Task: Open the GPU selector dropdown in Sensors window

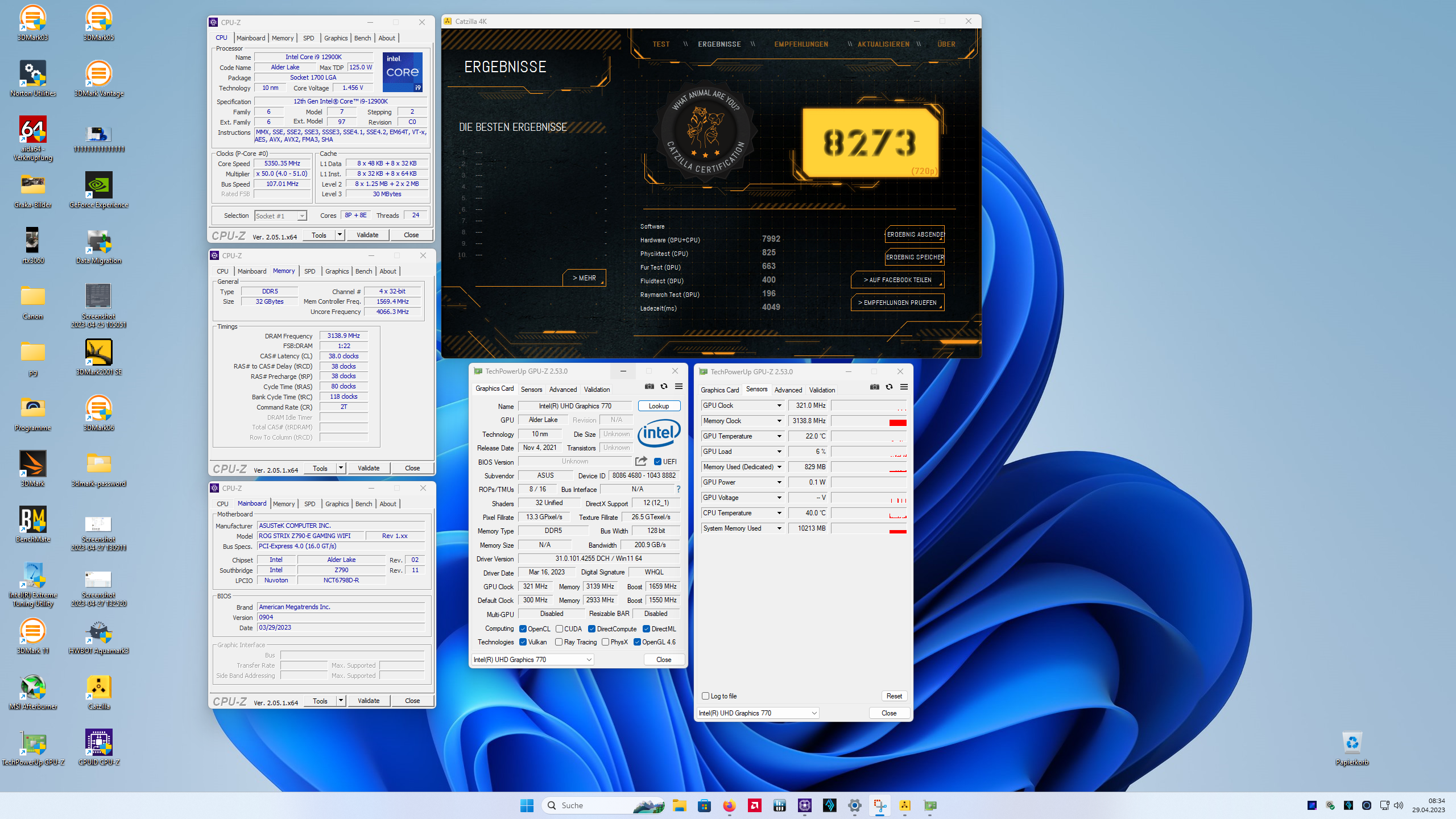Action: [758, 713]
